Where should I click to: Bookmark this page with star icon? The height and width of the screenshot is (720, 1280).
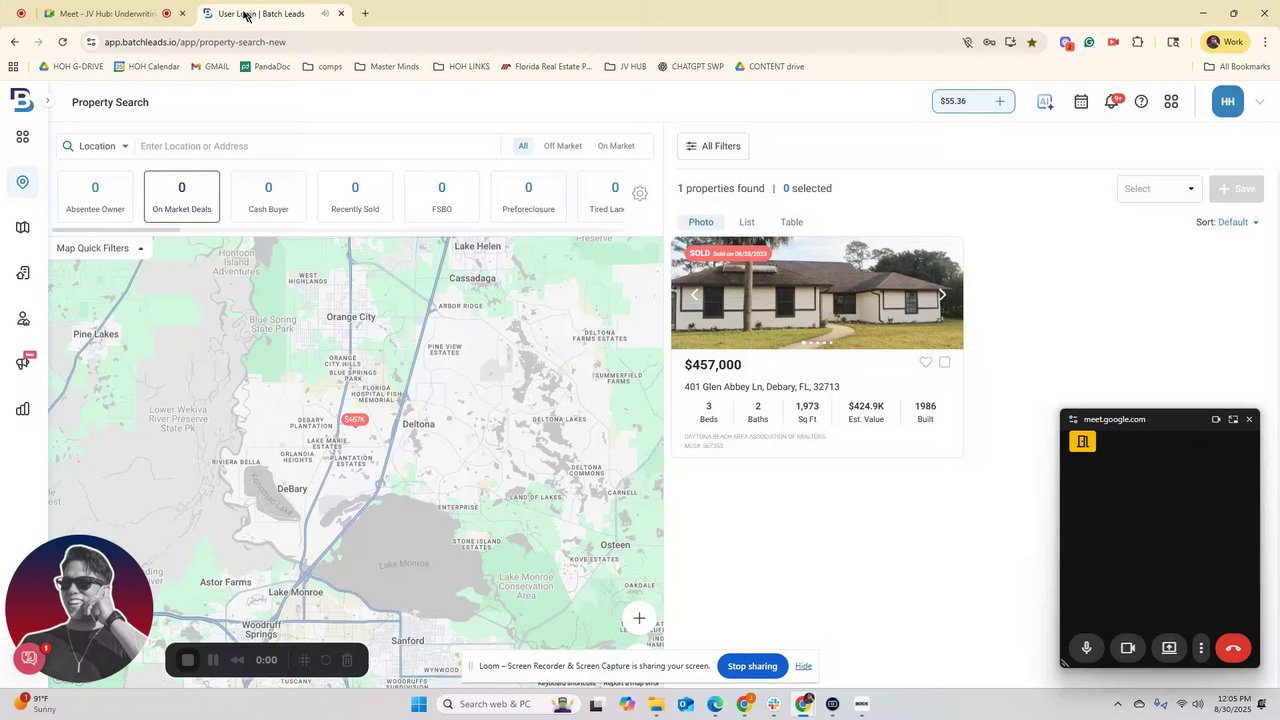coord(1032,42)
